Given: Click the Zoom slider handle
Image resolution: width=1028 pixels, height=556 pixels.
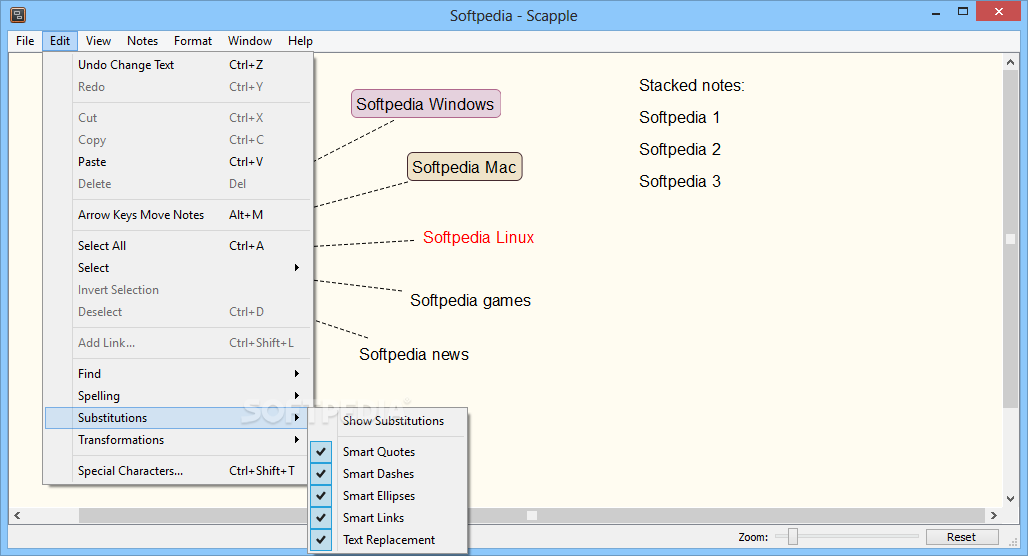Looking at the screenshot, I should [793, 537].
